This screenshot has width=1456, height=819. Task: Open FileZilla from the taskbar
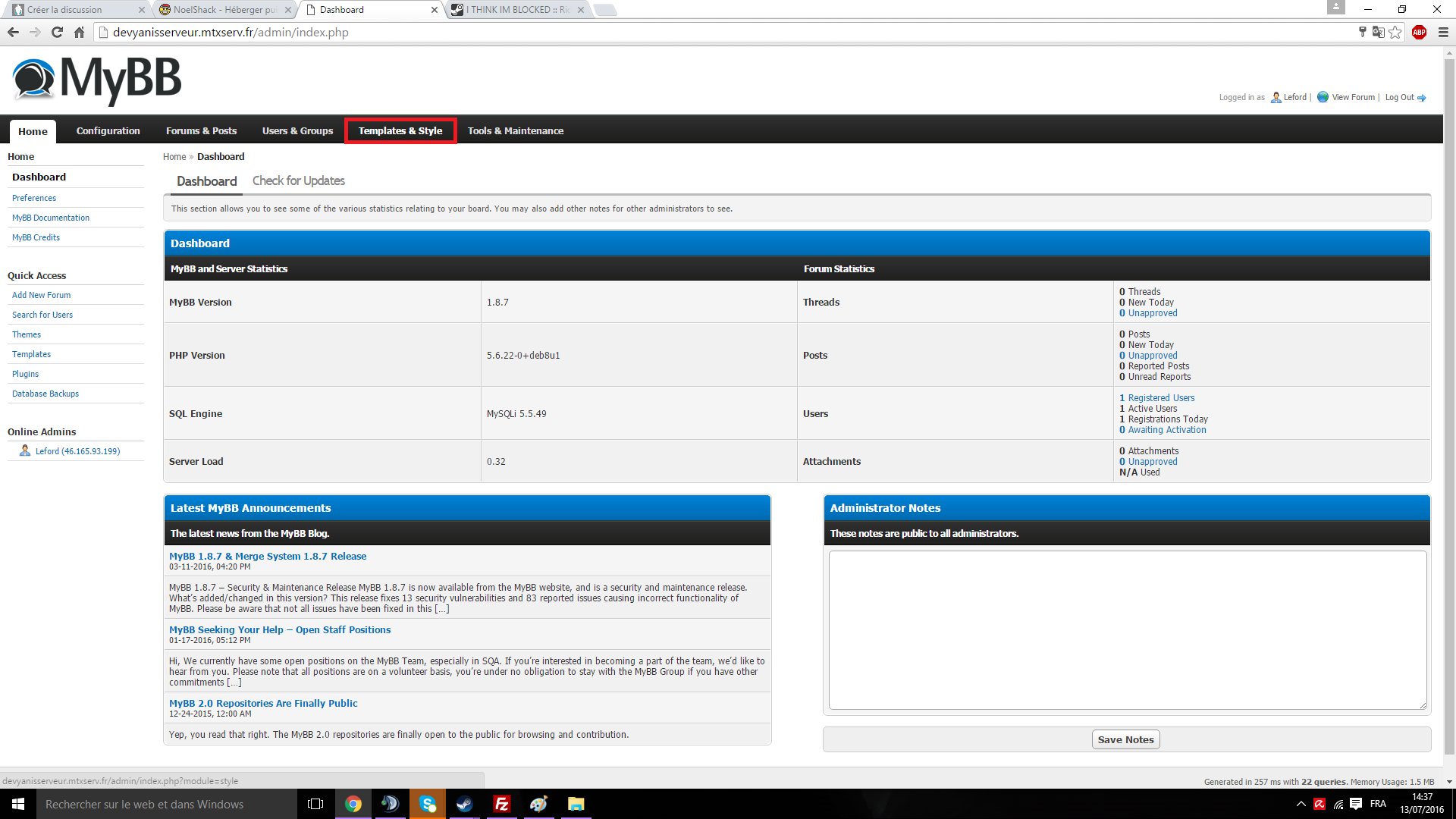pos(502,804)
